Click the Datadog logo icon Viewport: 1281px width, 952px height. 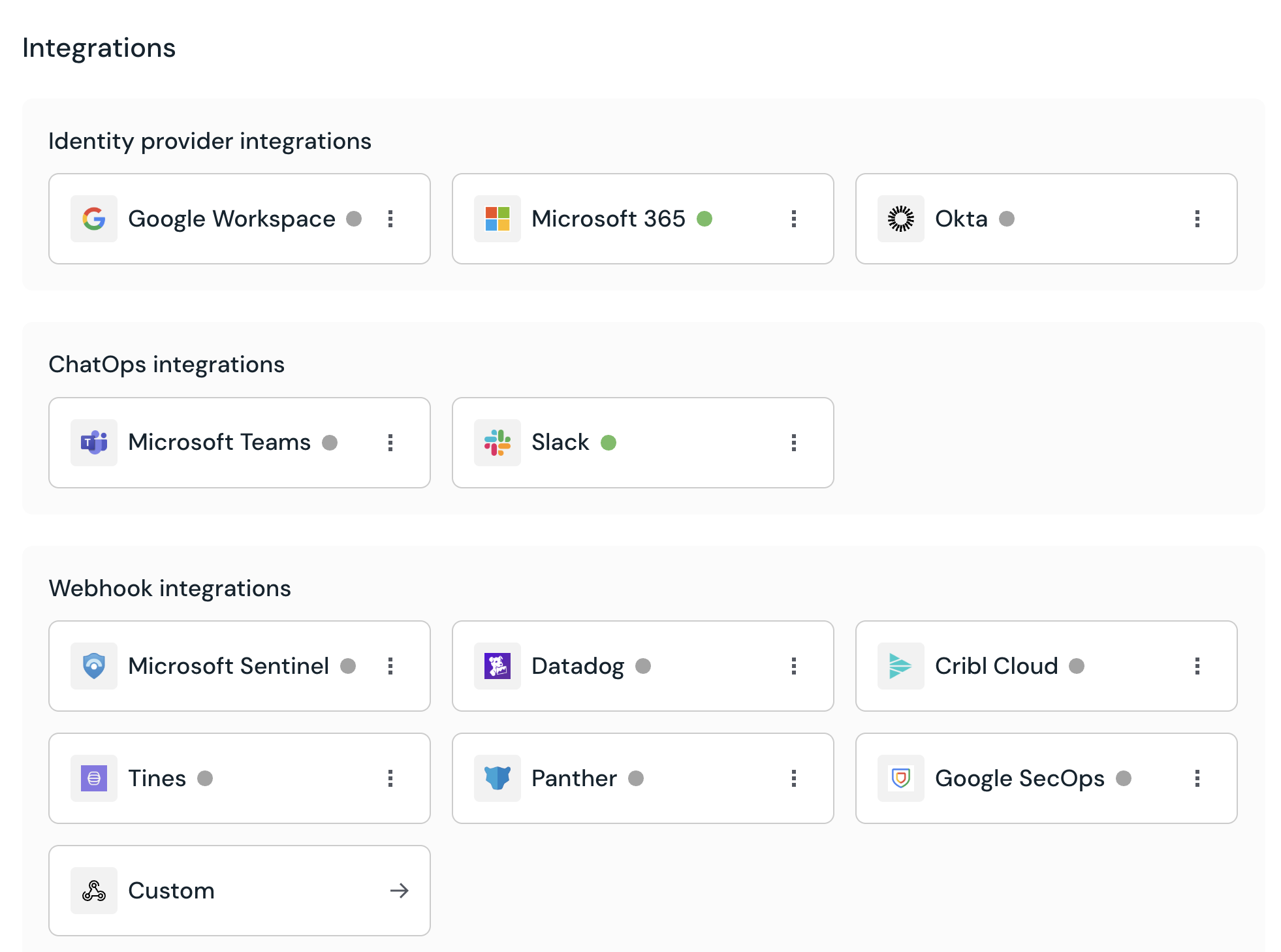point(497,666)
